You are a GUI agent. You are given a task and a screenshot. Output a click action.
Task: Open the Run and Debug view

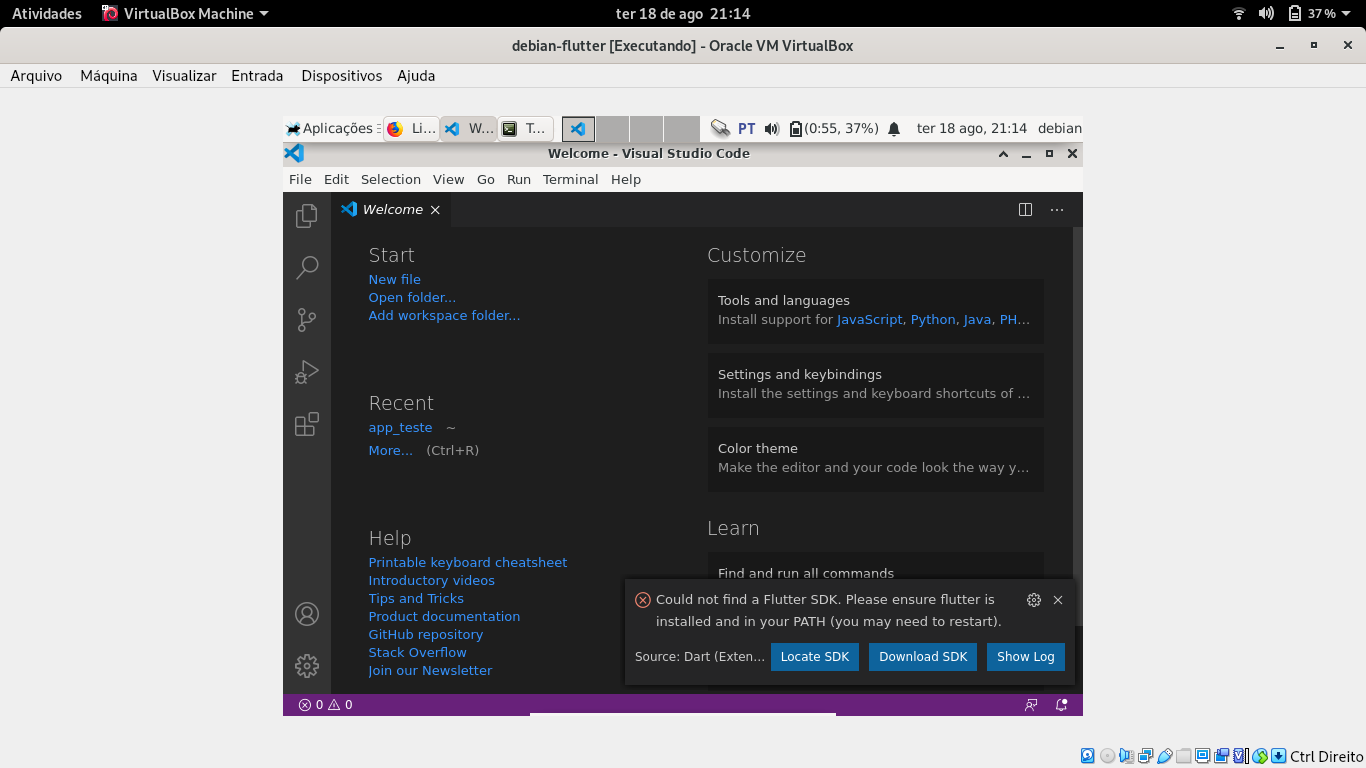click(x=307, y=372)
